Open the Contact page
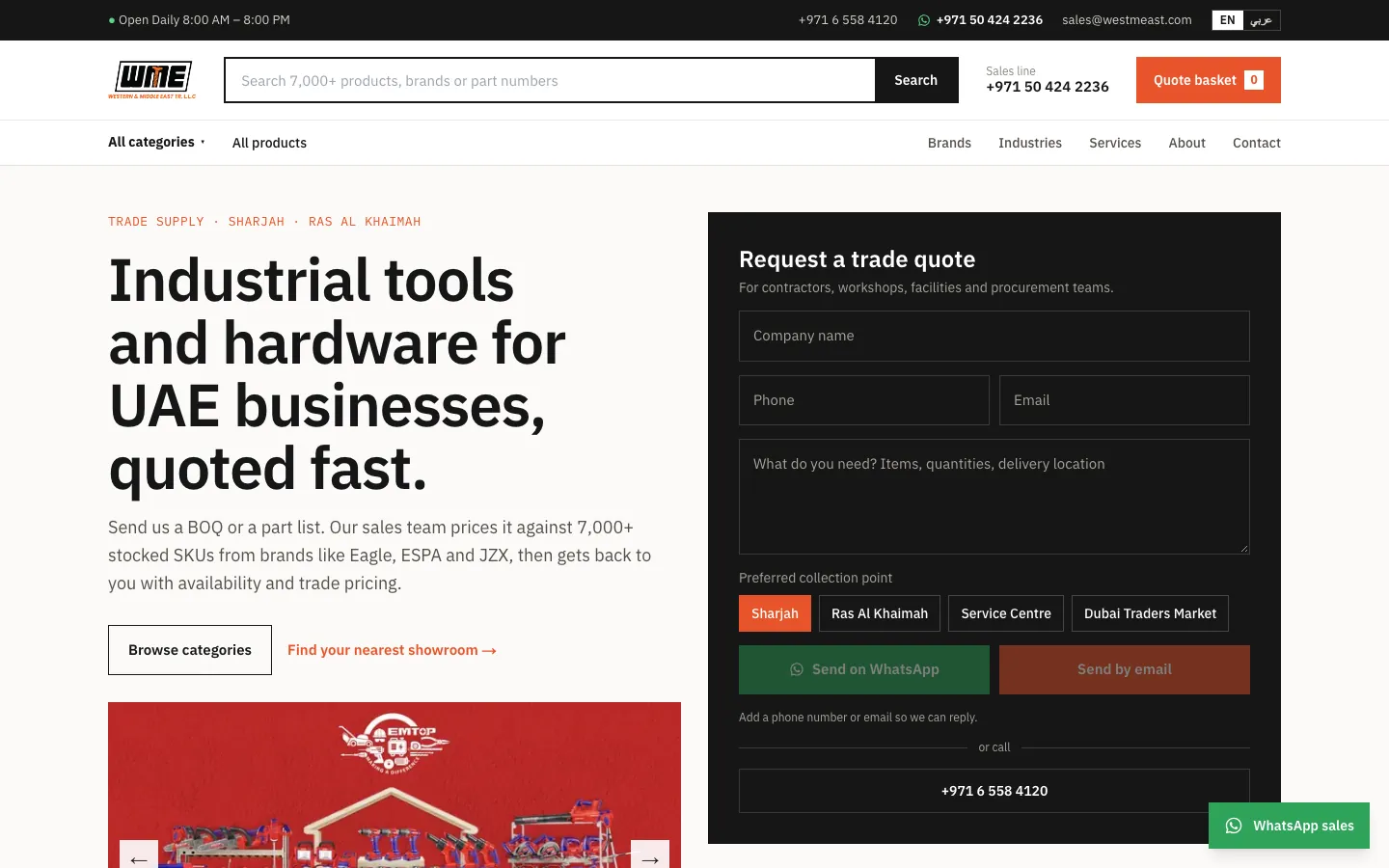This screenshot has width=1389, height=868. [x=1257, y=143]
